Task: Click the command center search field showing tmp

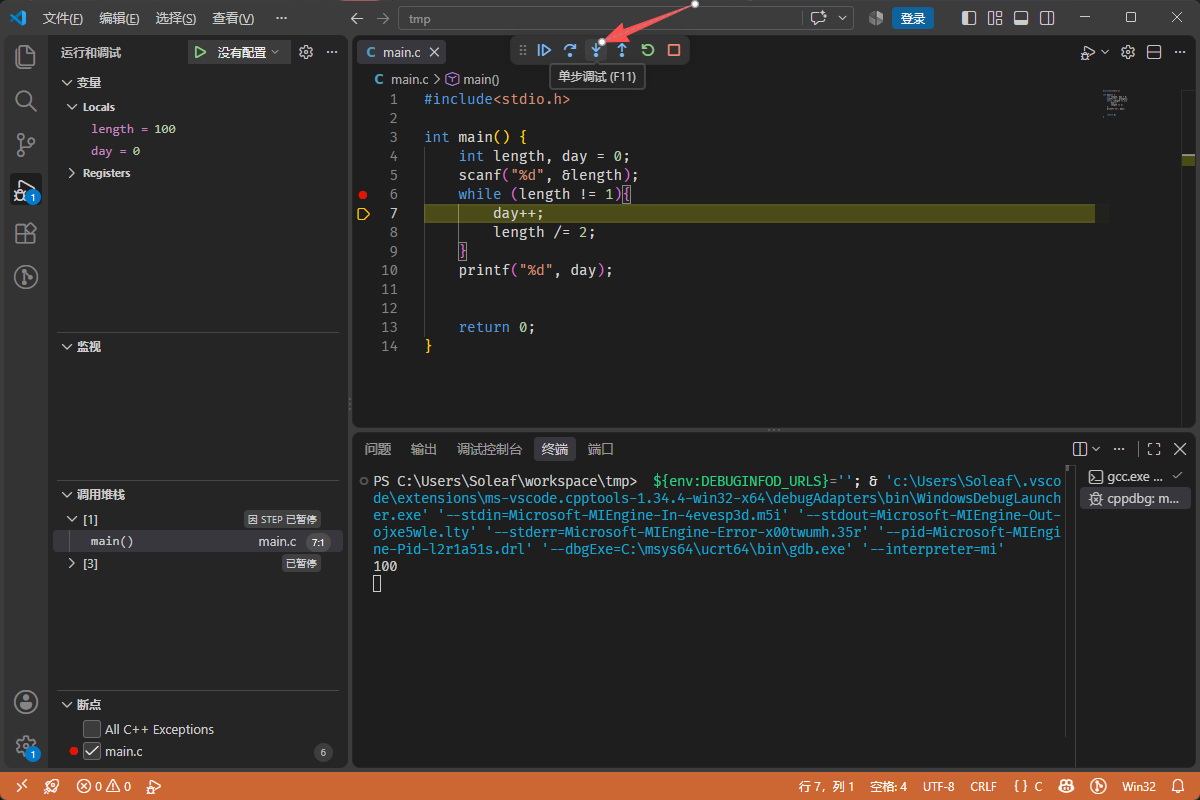Action: click(600, 18)
